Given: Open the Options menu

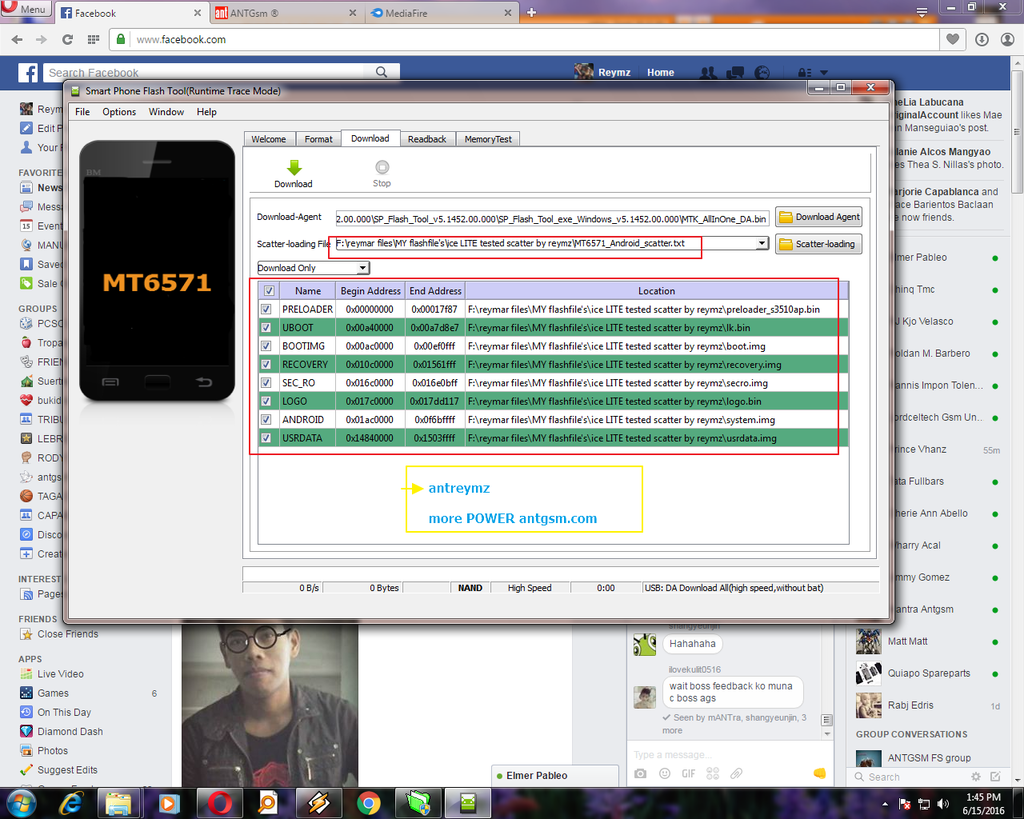Looking at the screenshot, I should (x=119, y=112).
